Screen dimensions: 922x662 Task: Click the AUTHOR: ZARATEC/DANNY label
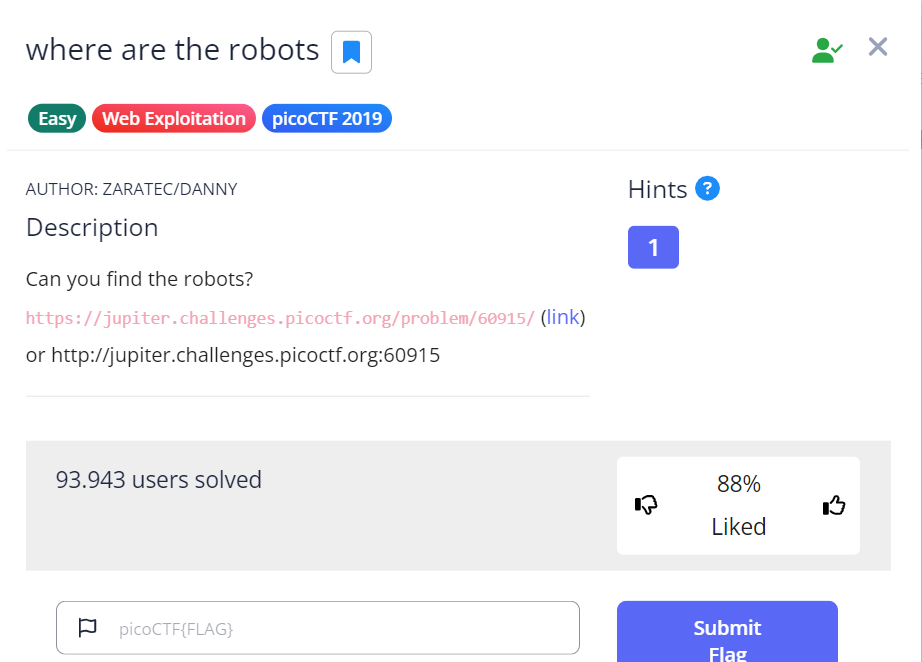point(131,188)
